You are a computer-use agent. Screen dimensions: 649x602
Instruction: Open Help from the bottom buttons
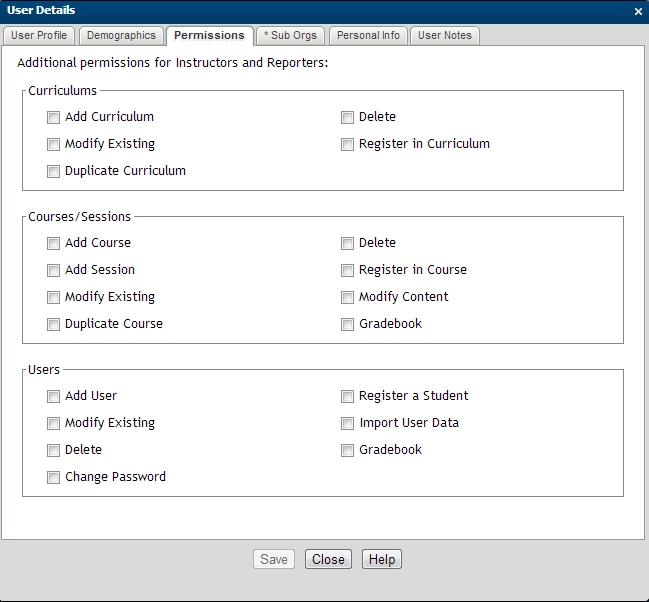[381, 560]
